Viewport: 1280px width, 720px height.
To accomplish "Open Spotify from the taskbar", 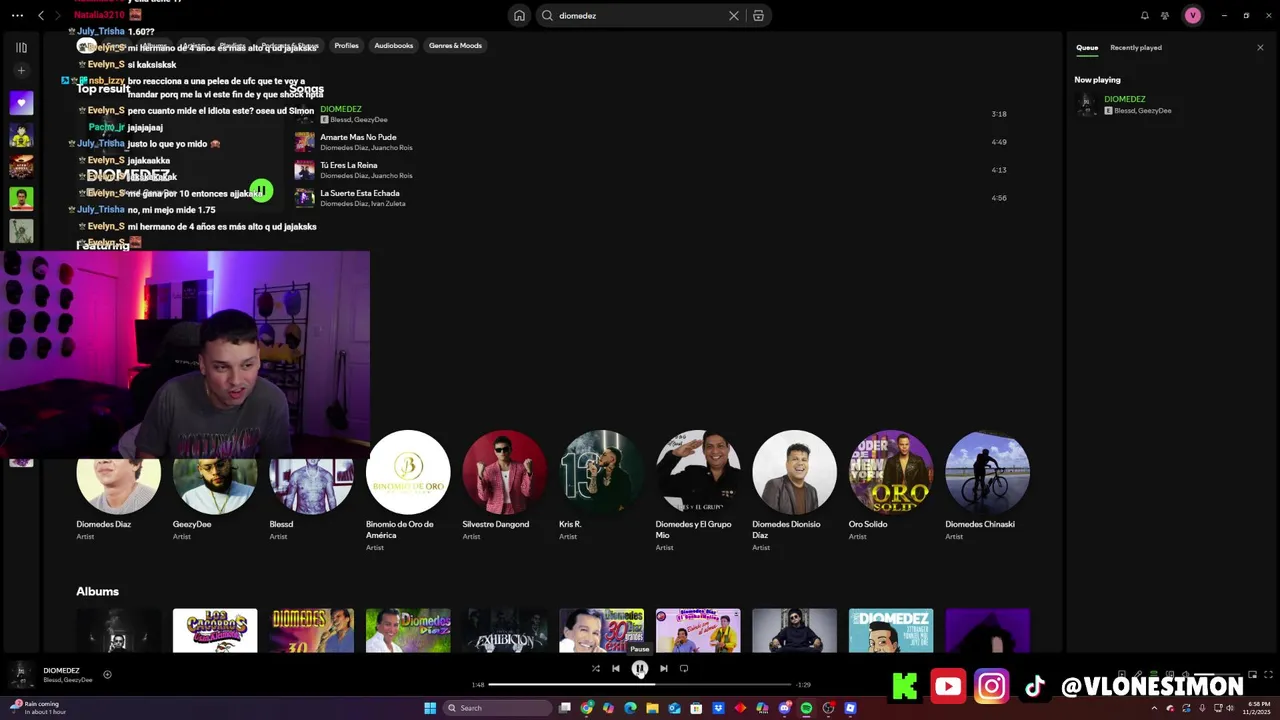I will [x=806, y=708].
